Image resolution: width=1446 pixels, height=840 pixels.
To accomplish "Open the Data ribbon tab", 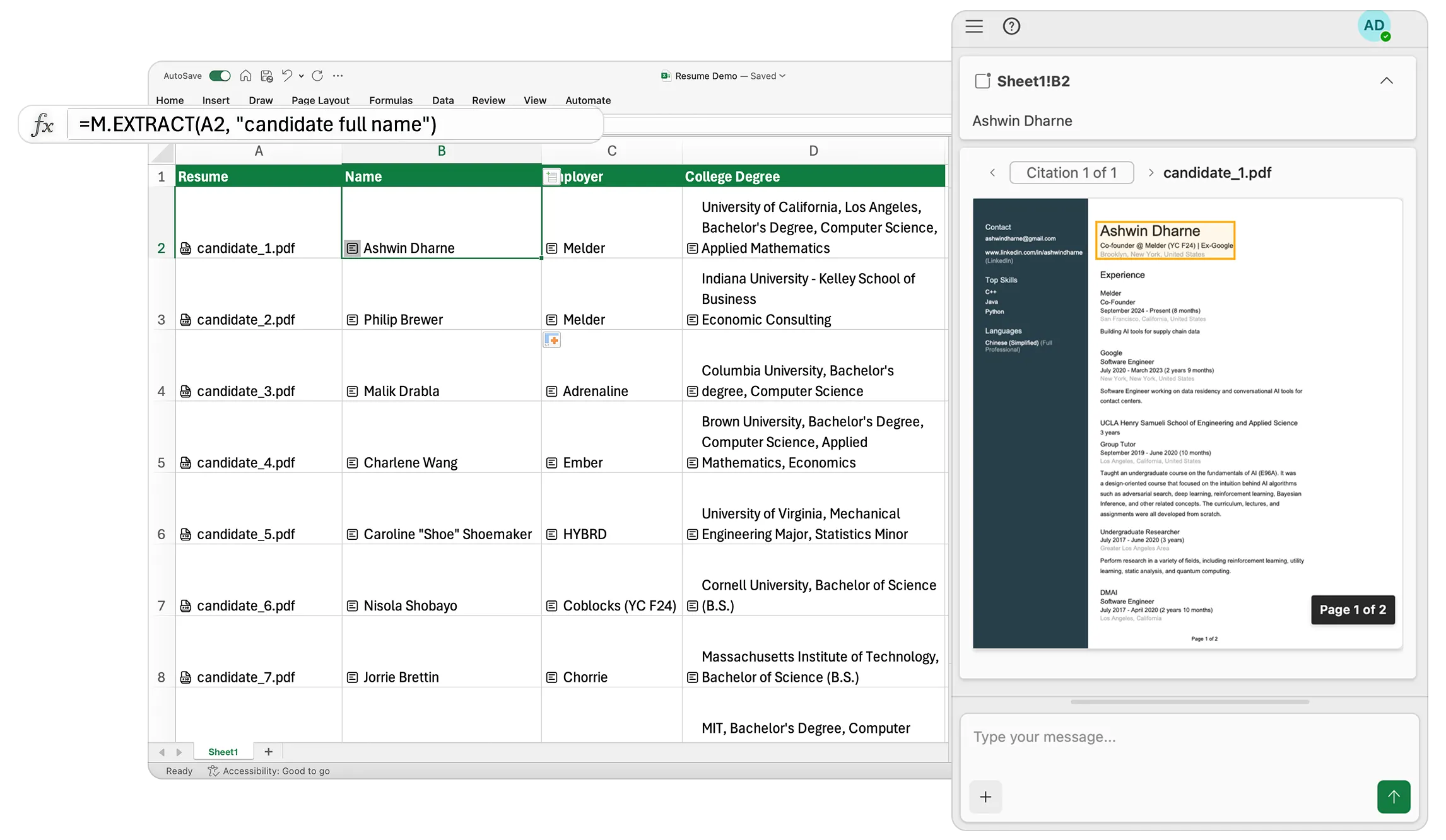I will click(443, 100).
